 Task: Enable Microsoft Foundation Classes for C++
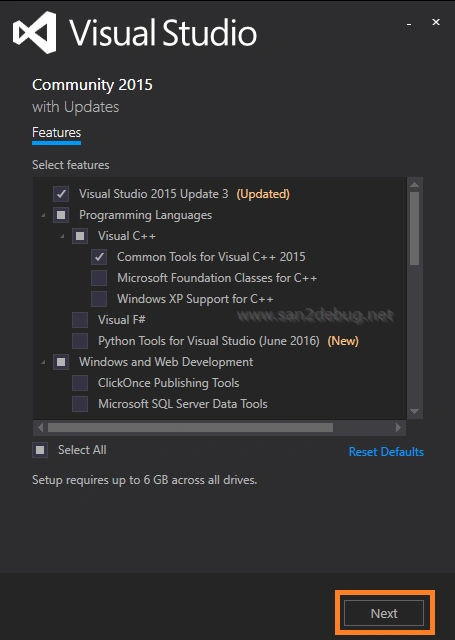[x=99, y=278]
